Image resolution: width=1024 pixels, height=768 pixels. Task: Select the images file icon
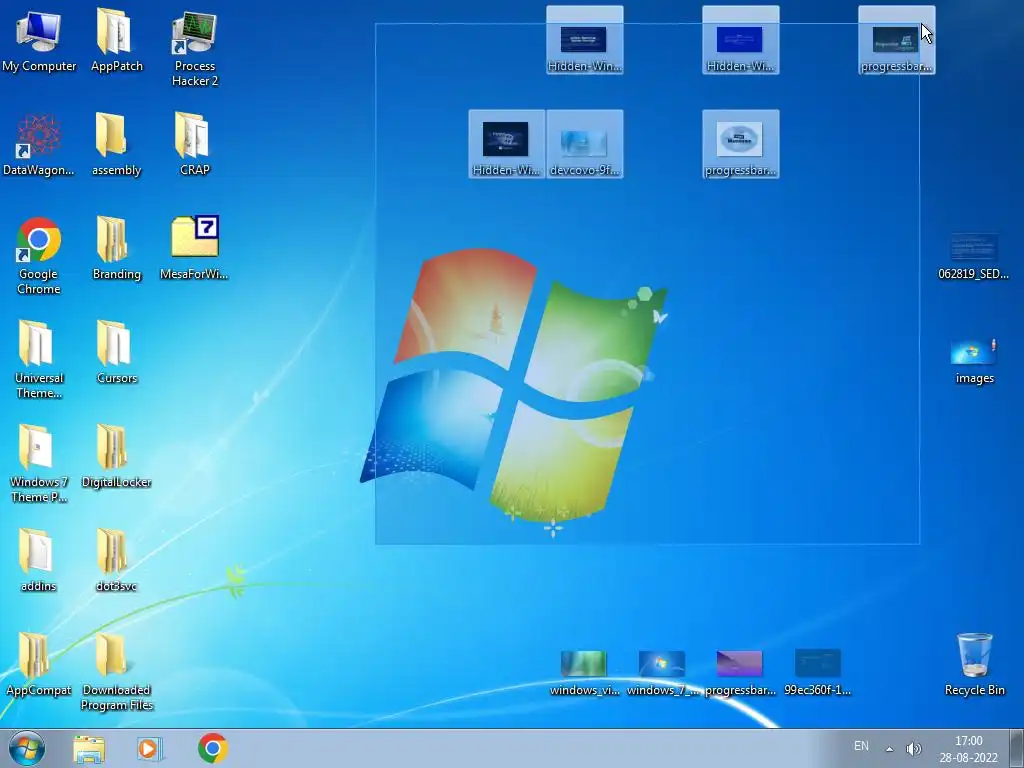pyautogui.click(x=974, y=360)
